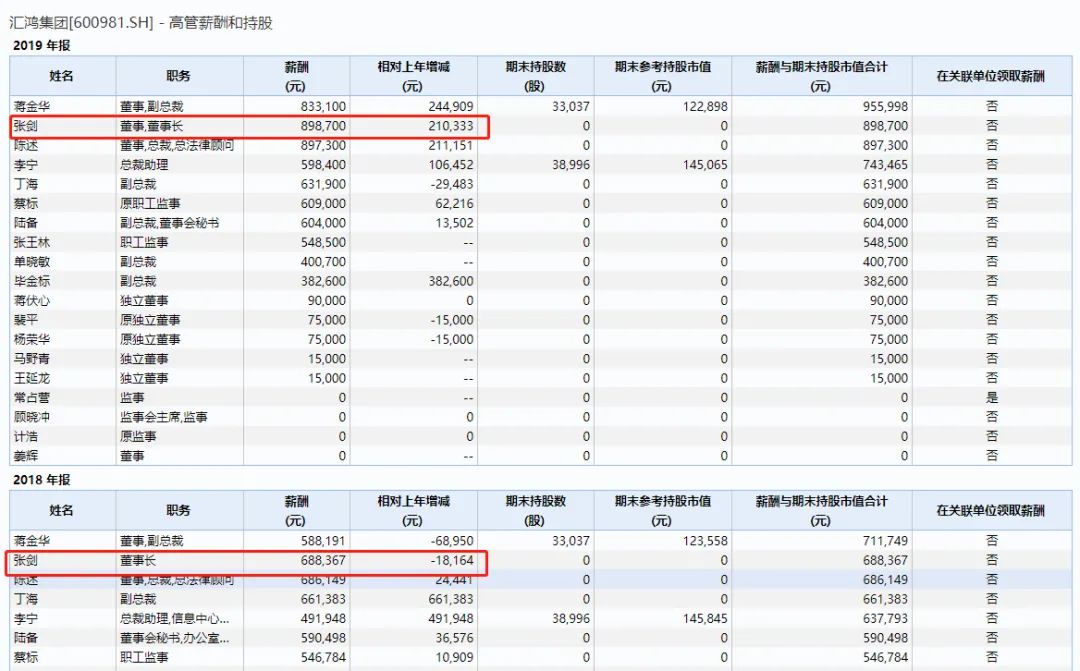Click the 在关联单位领取薪酬 header in the 2019 table
This screenshot has width=1080, height=671.
[x=990, y=76]
